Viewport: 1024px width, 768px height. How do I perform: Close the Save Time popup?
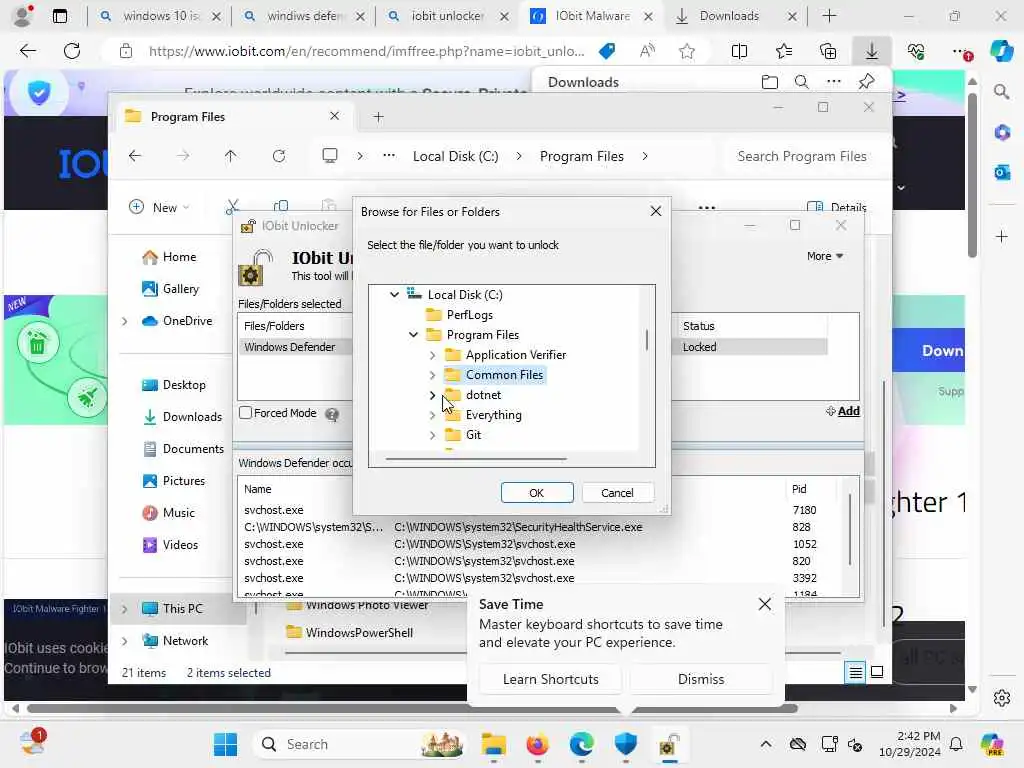pos(765,604)
